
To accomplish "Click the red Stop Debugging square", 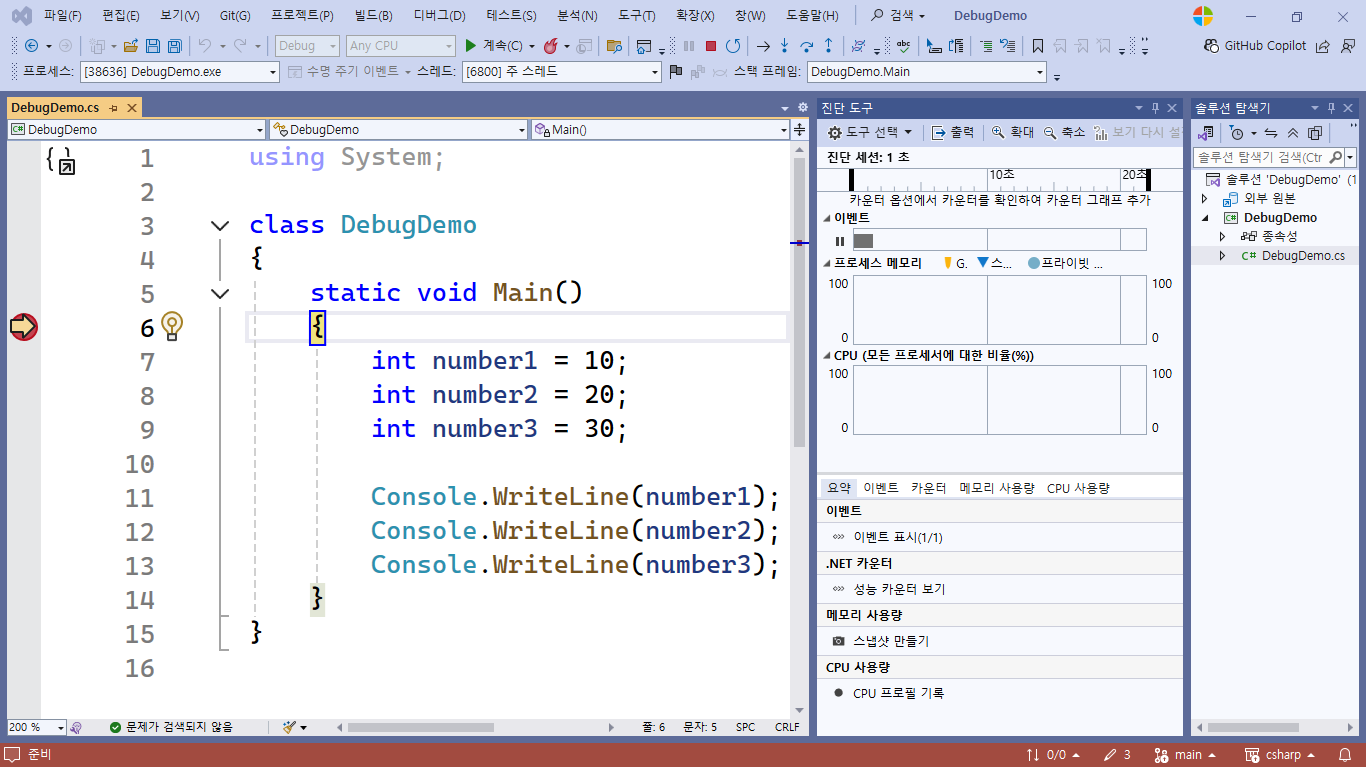I will click(x=711, y=46).
